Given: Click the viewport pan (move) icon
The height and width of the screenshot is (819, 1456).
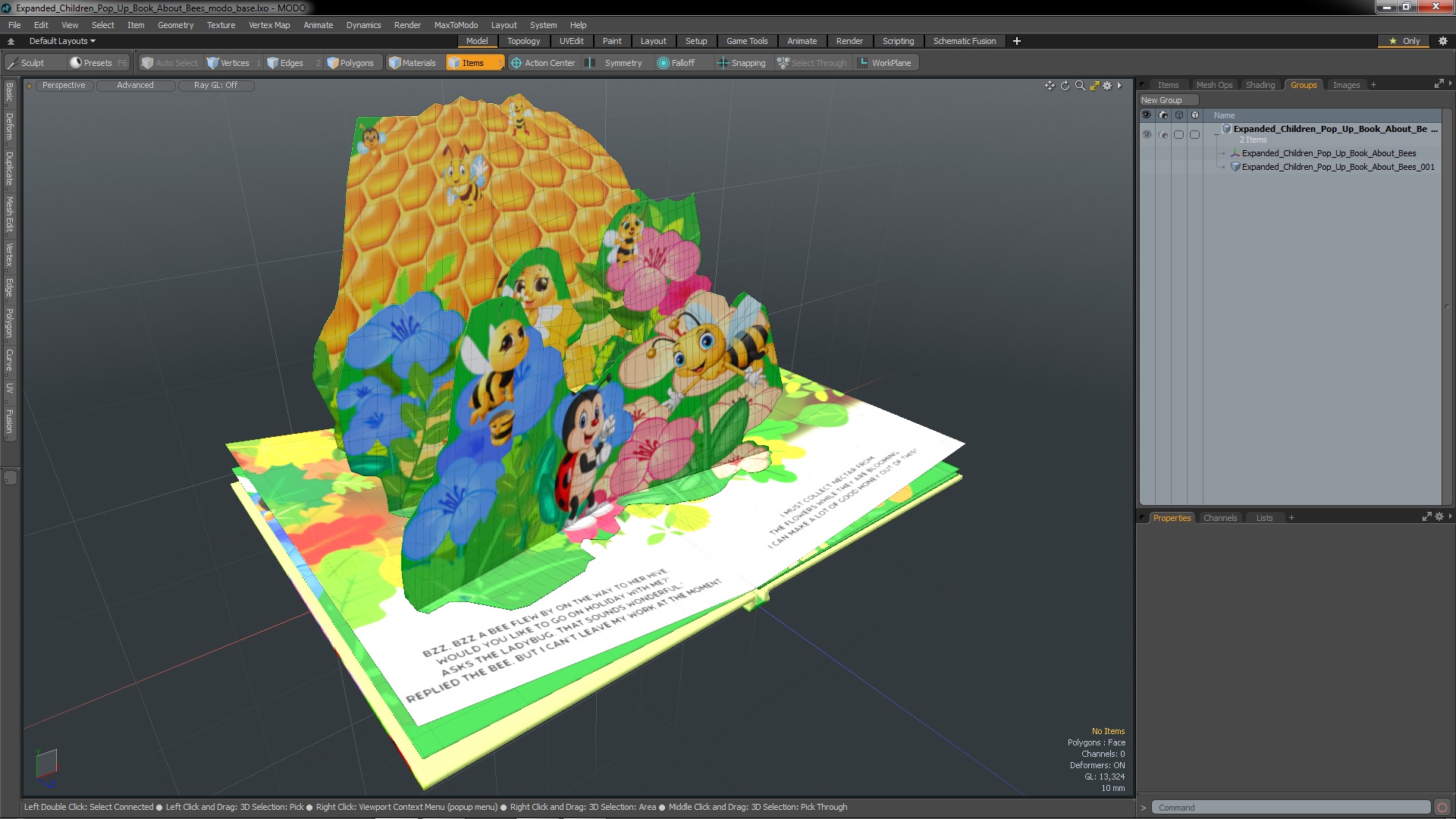Looking at the screenshot, I should click(1050, 86).
